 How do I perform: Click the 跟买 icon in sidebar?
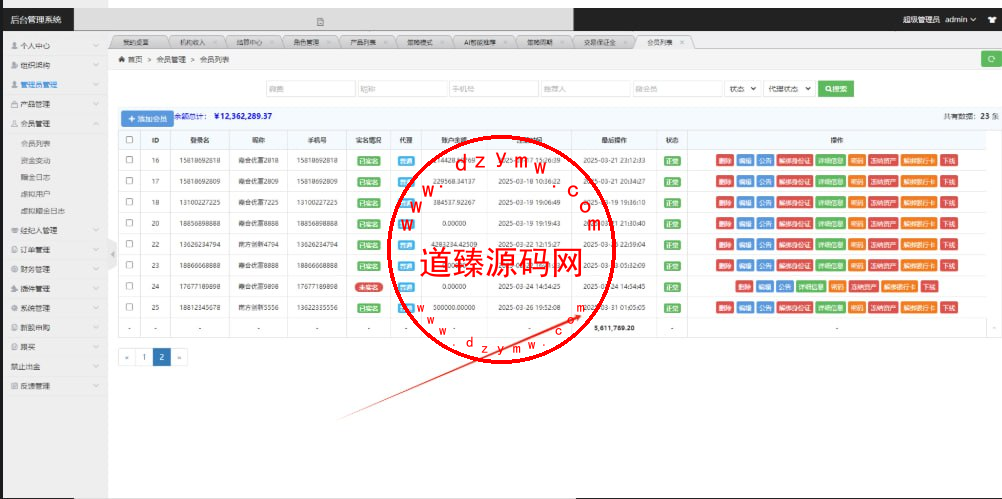coord(15,347)
